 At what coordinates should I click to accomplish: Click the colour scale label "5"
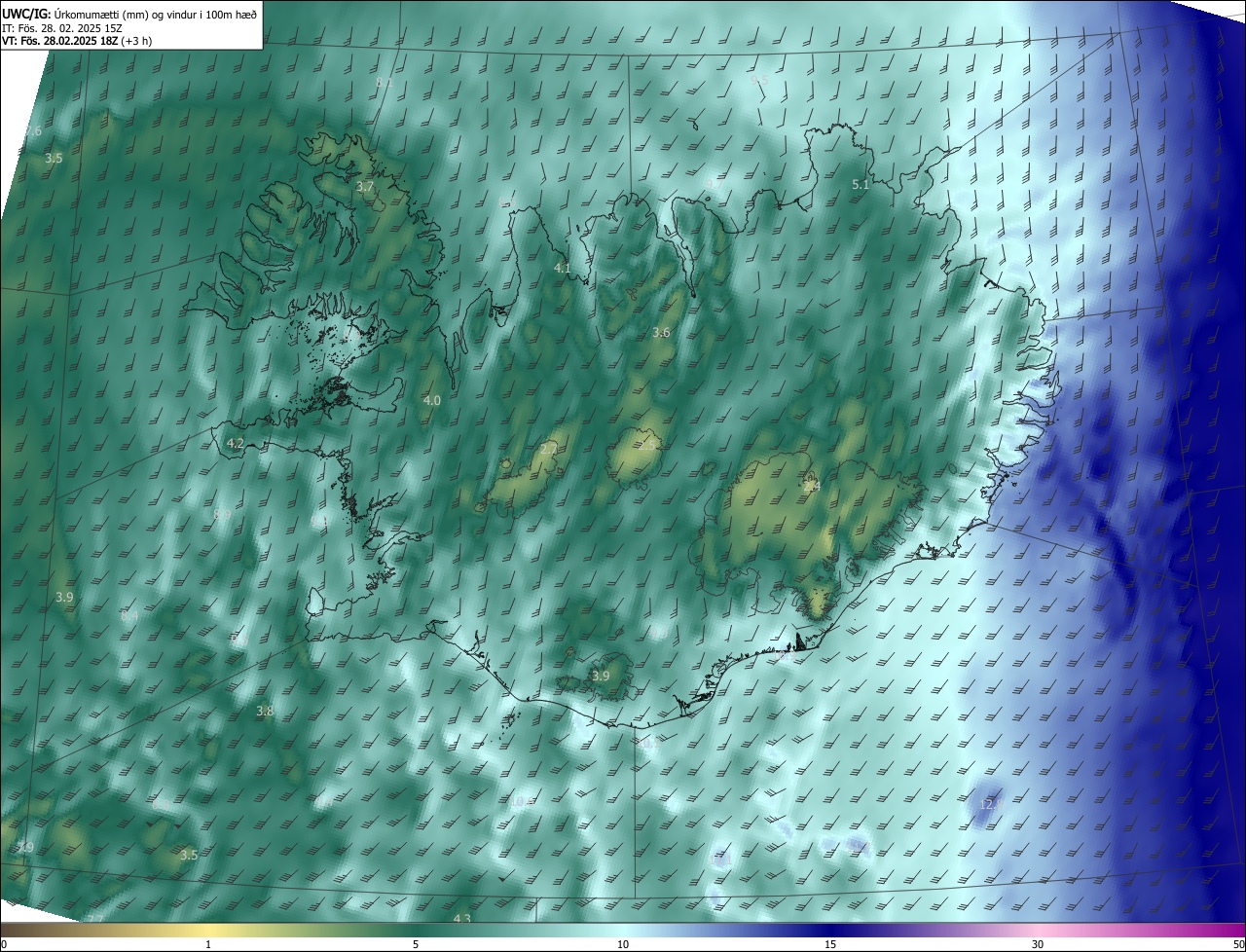tap(416, 944)
